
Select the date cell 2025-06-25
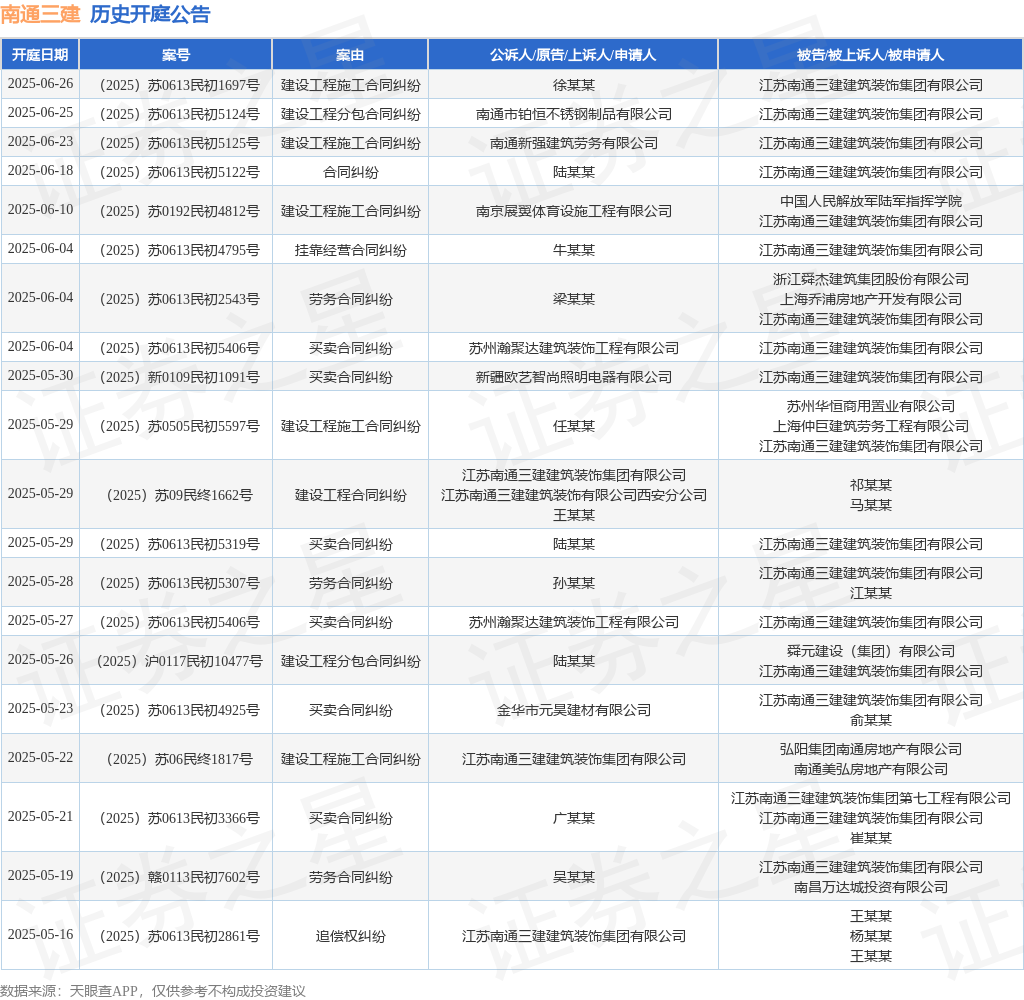point(40,112)
